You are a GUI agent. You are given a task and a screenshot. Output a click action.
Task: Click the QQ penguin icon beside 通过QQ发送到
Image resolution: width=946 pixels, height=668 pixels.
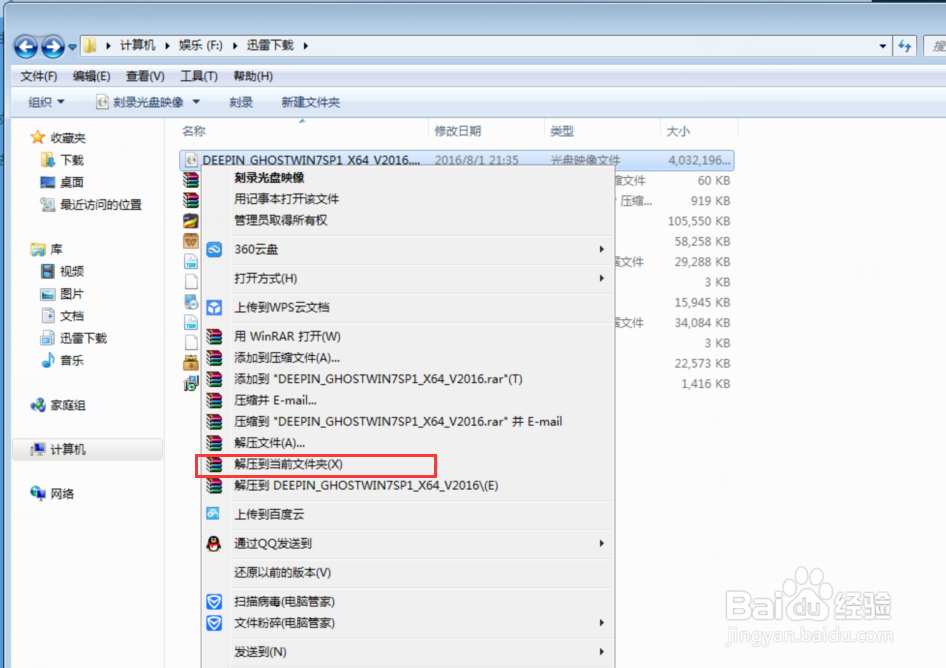point(213,544)
